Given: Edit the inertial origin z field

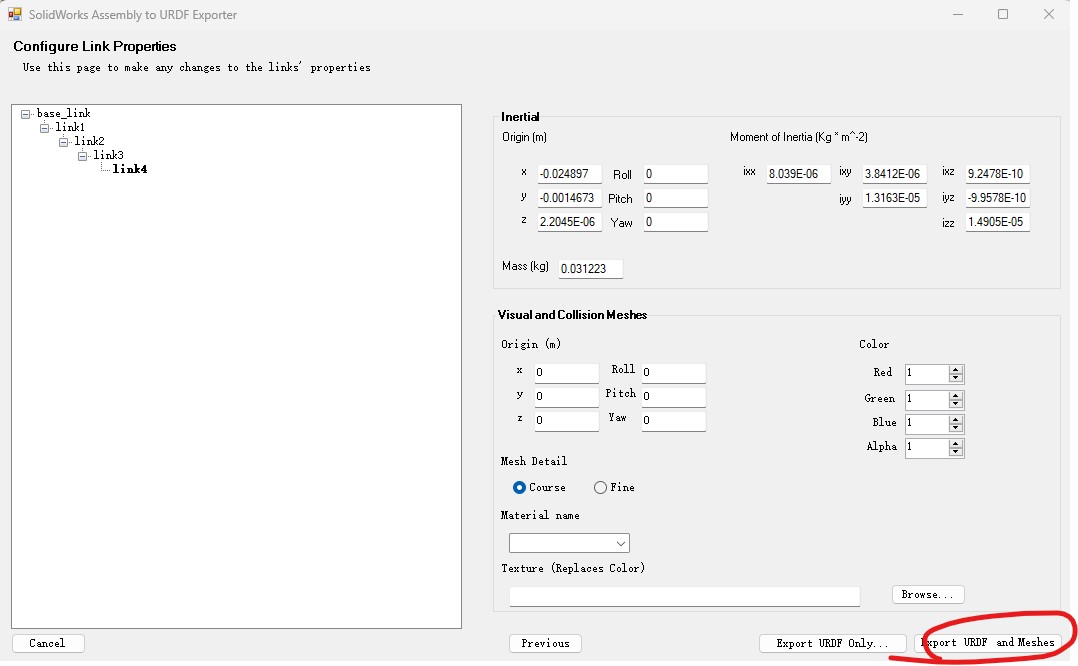Looking at the screenshot, I should coord(569,222).
